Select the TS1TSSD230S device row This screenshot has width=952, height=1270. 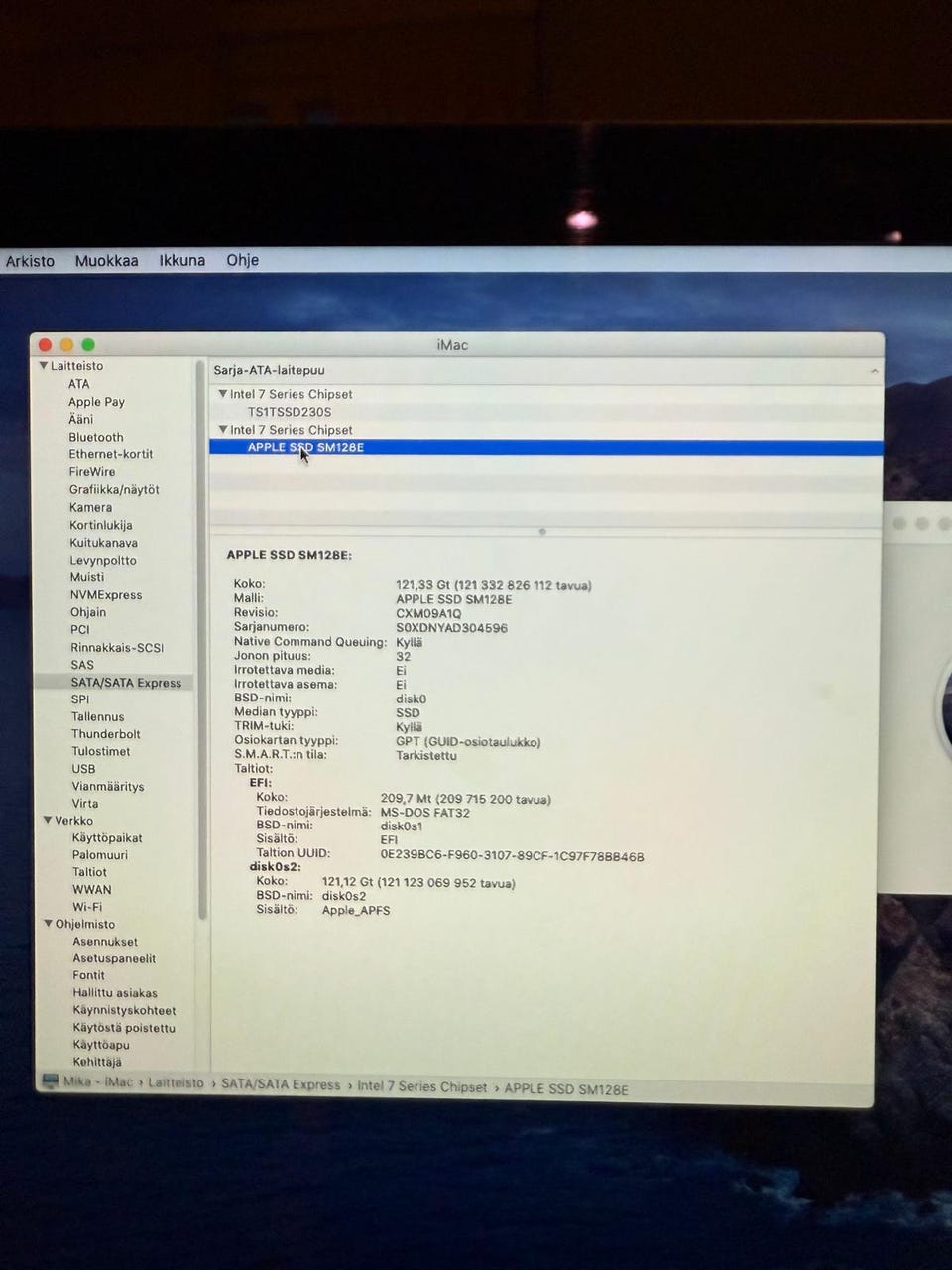pos(545,412)
